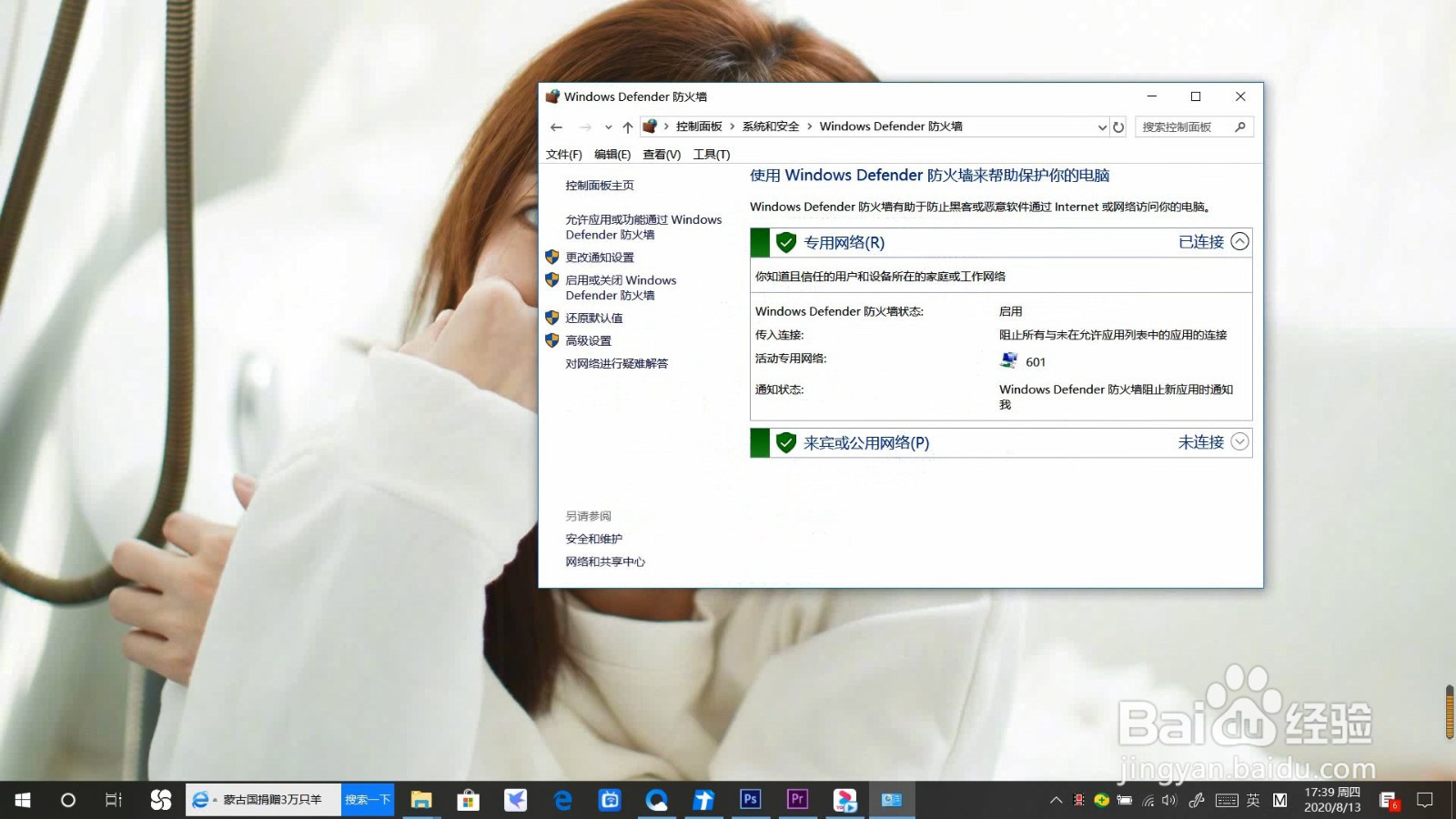Image resolution: width=1456 pixels, height=819 pixels.
Task: Click the forward navigation arrow
Action: 585,127
